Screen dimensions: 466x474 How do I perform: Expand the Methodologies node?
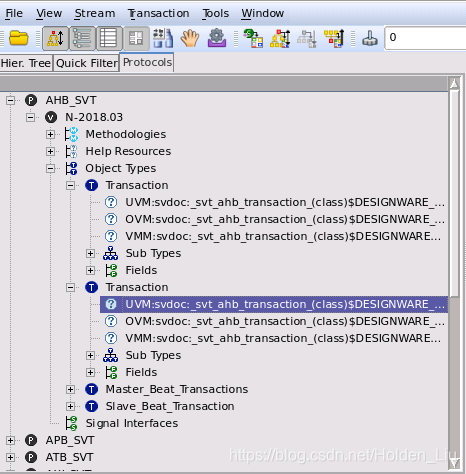pos(50,134)
